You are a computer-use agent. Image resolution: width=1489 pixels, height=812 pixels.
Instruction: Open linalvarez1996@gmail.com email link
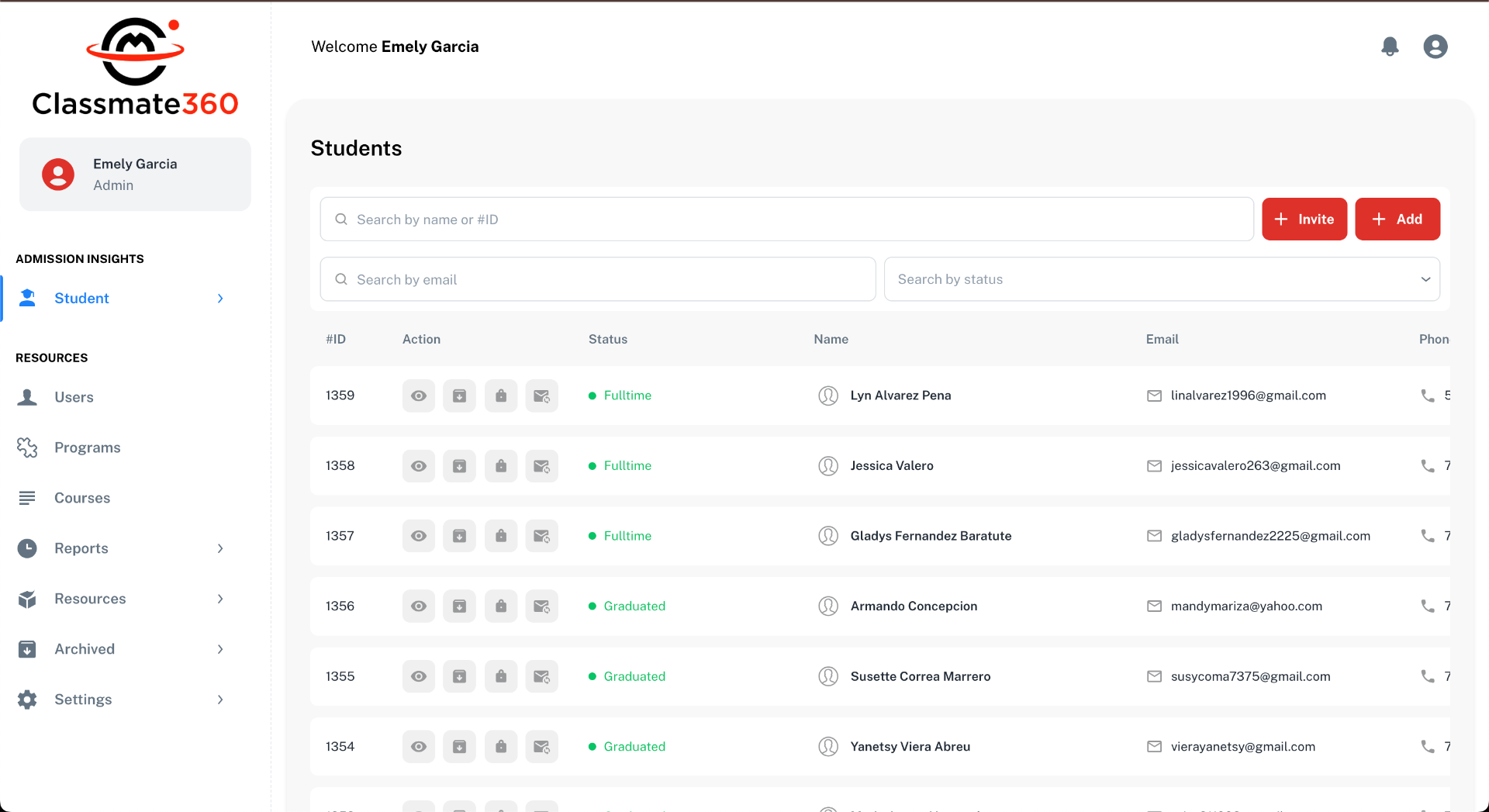(1248, 396)
